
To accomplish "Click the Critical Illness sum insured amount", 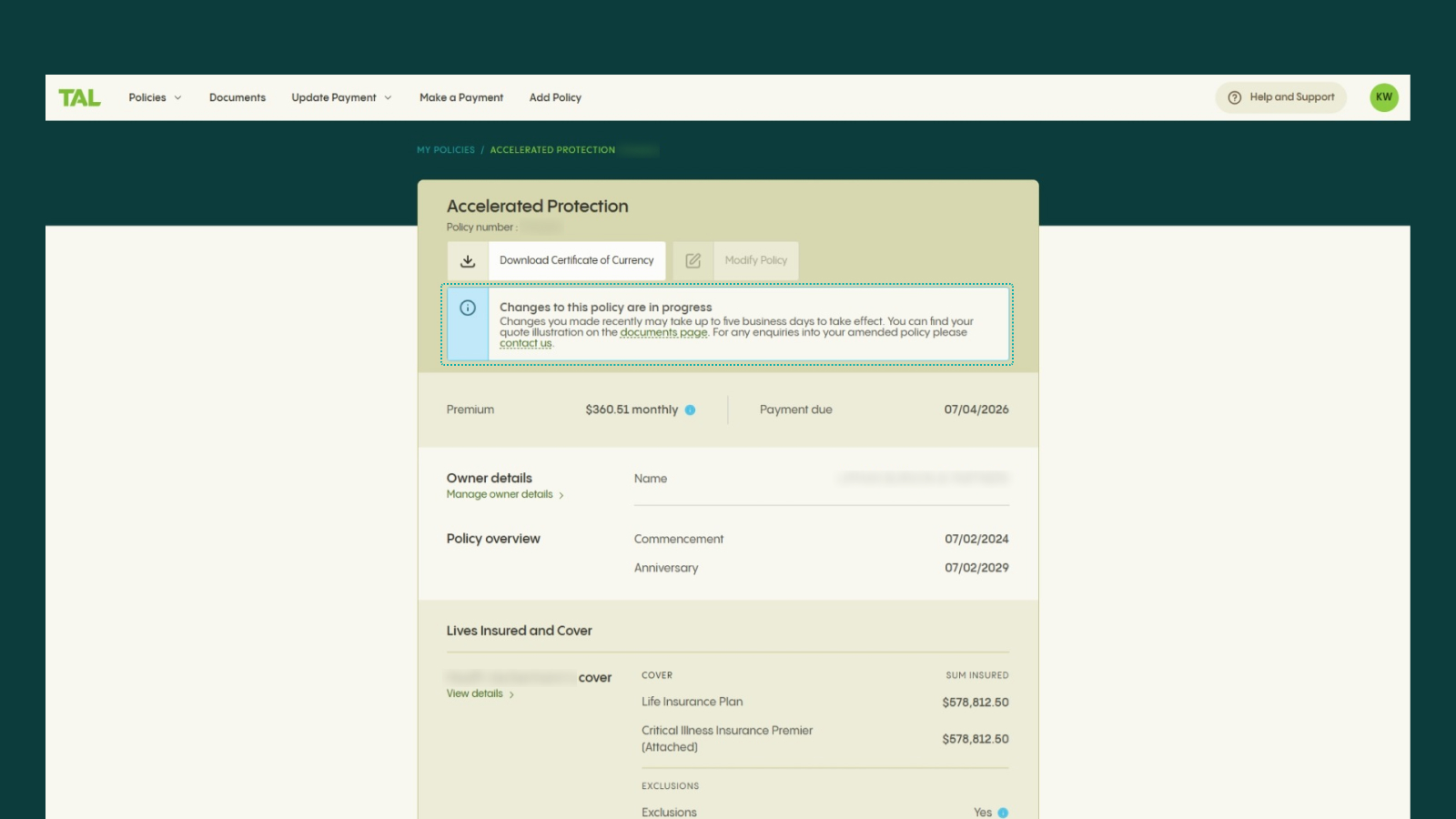I will tap(976, 739).
